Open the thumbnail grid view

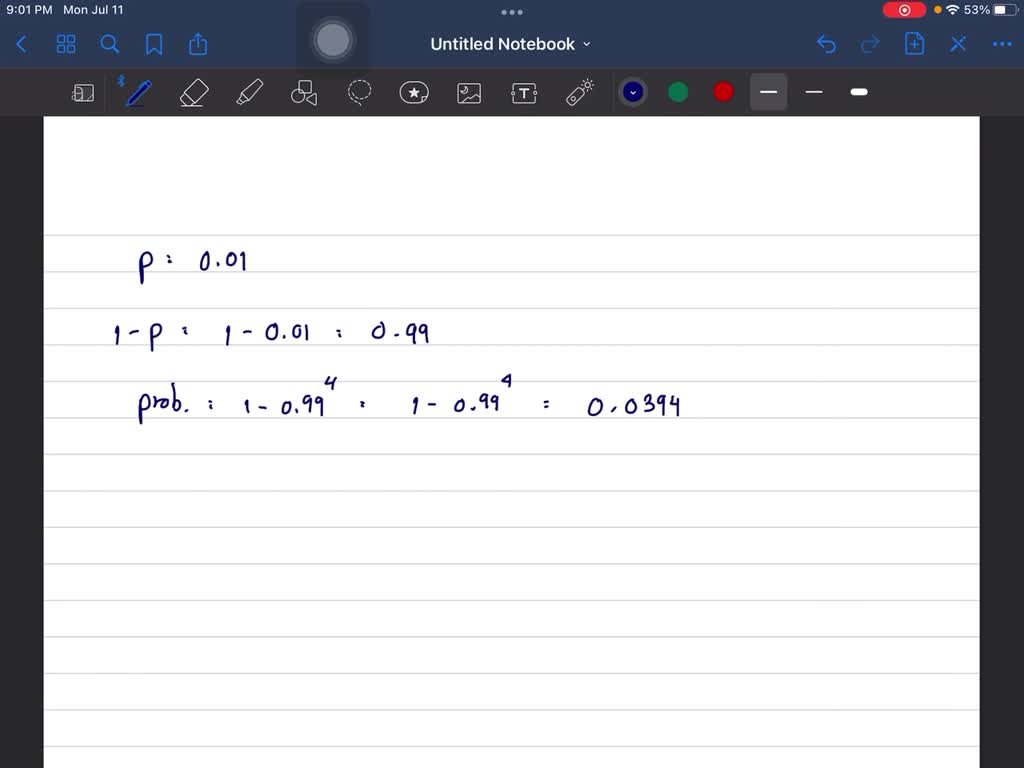point(66,44)
